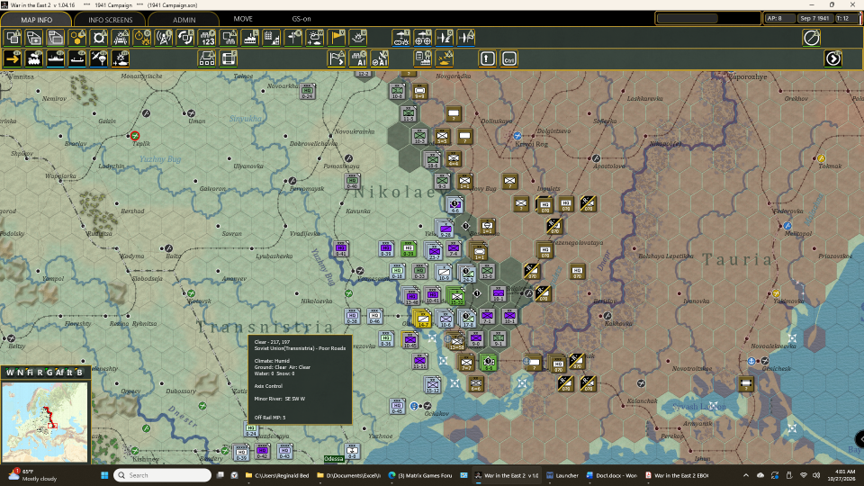Click the calendar-and-stairs icon
This screenshot has width=864, height=486.
coord(272,37)
